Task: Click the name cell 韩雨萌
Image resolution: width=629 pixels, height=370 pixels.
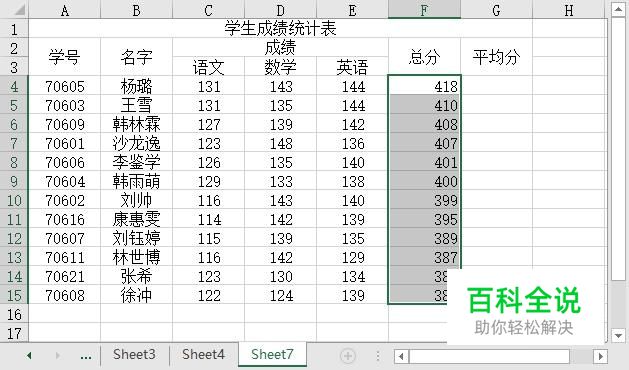Action: click(x=136, y=181)
